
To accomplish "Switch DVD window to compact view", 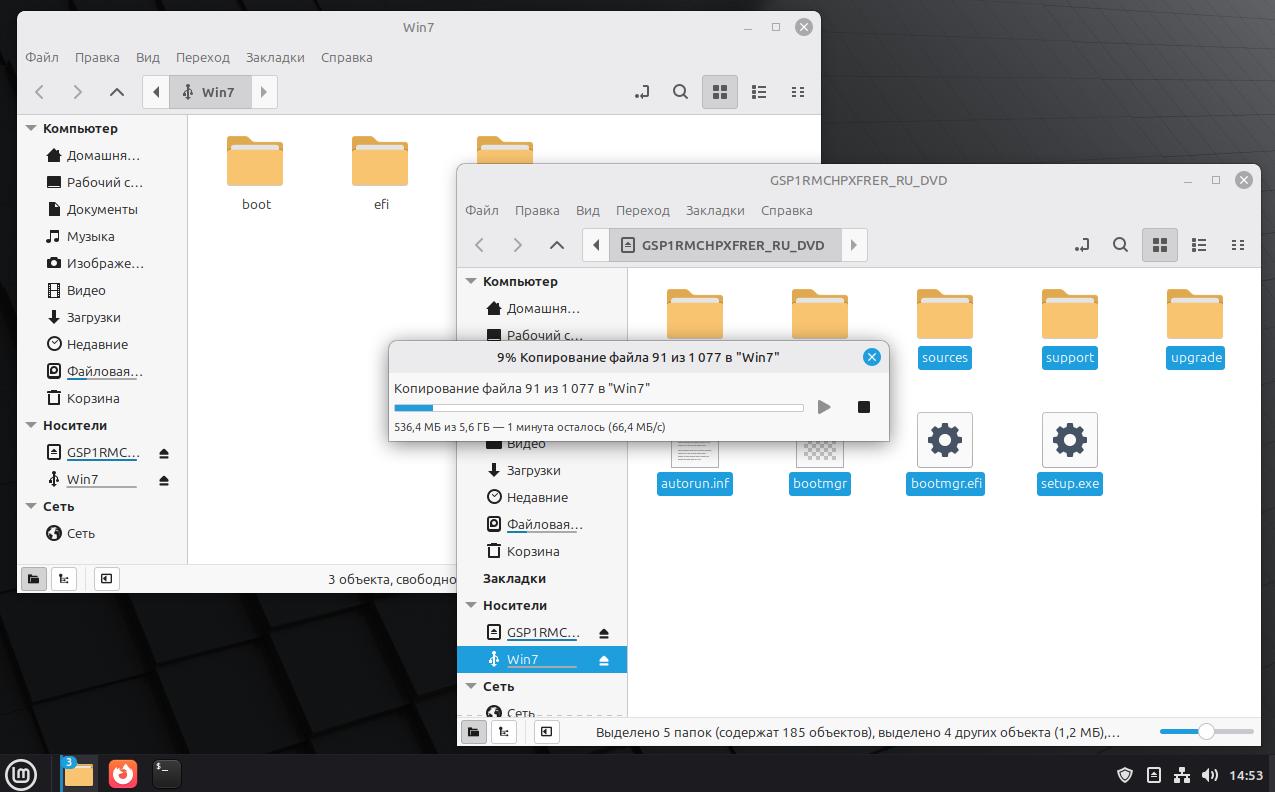I will tap(1238, 245).
